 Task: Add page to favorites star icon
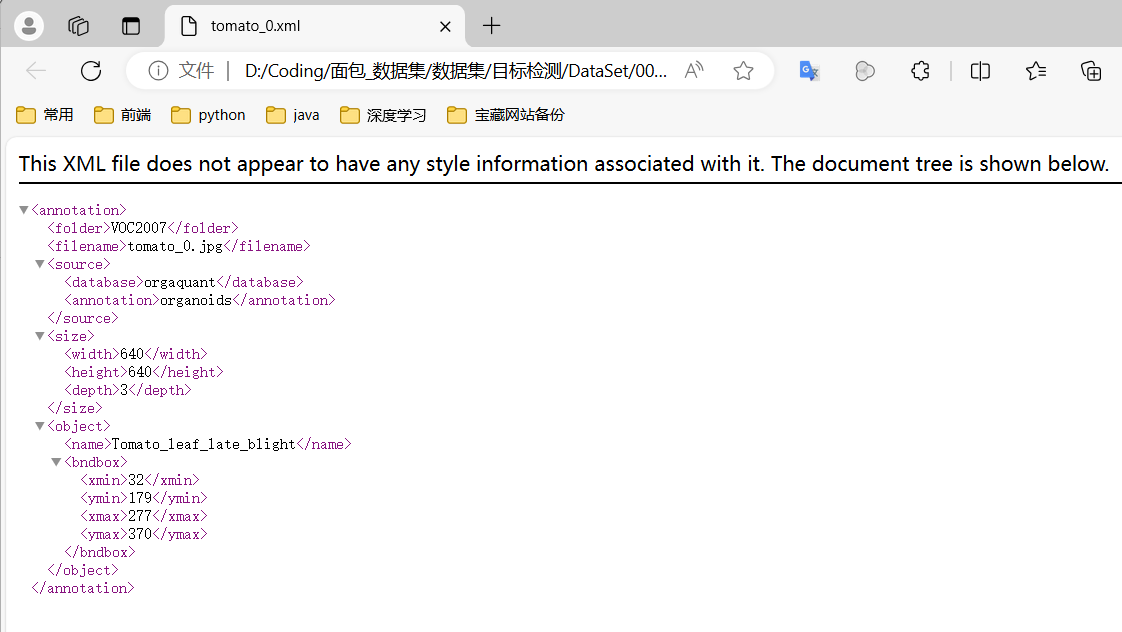(x=743, y=71)
